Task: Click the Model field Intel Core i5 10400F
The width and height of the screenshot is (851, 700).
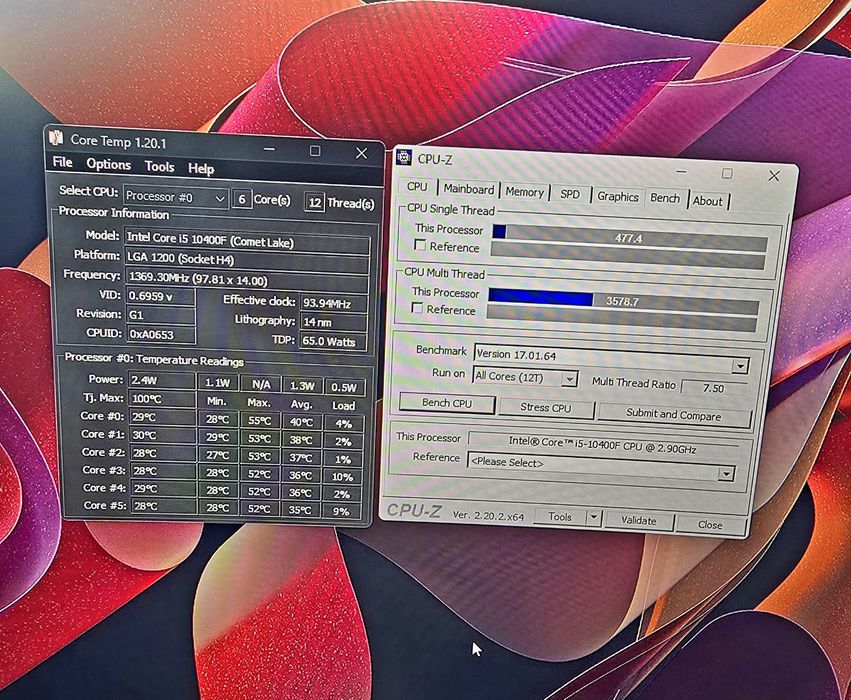Action: coord(247,240)
